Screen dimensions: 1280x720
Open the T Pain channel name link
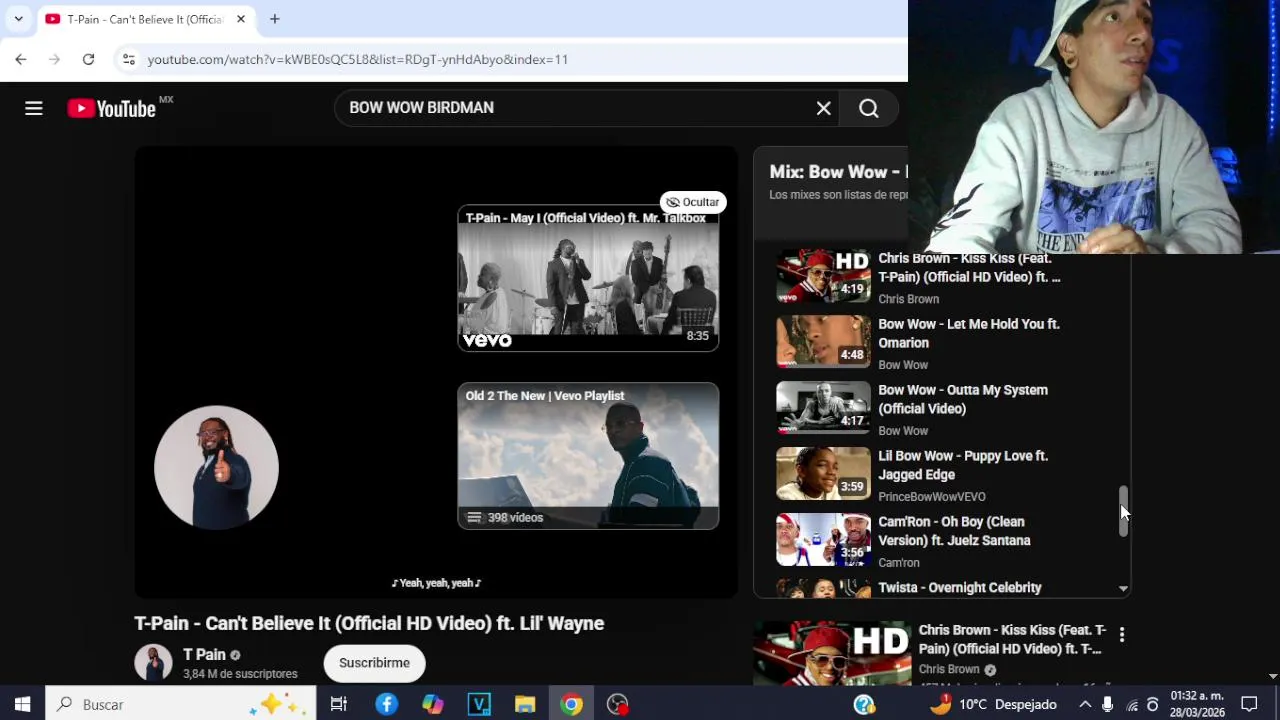pyautogui.click(x=204, y=655)
